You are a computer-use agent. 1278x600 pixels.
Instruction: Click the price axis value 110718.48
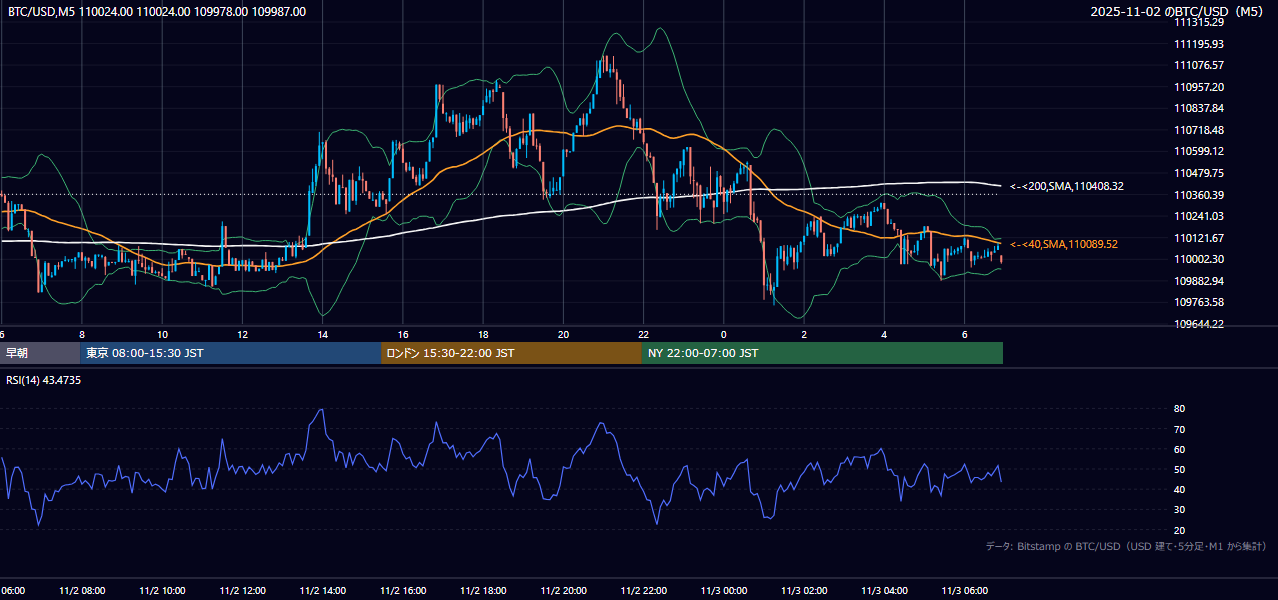tap(1199, 130)
